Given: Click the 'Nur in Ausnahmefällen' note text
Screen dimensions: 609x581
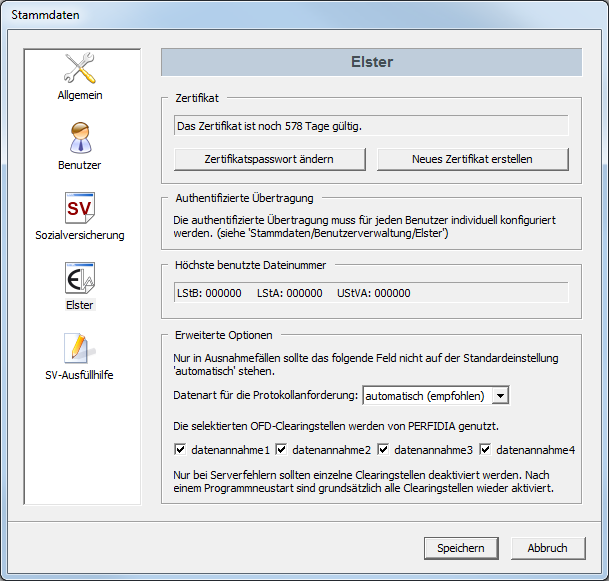Looking at the screenshot, I should [x=366, y=364].
